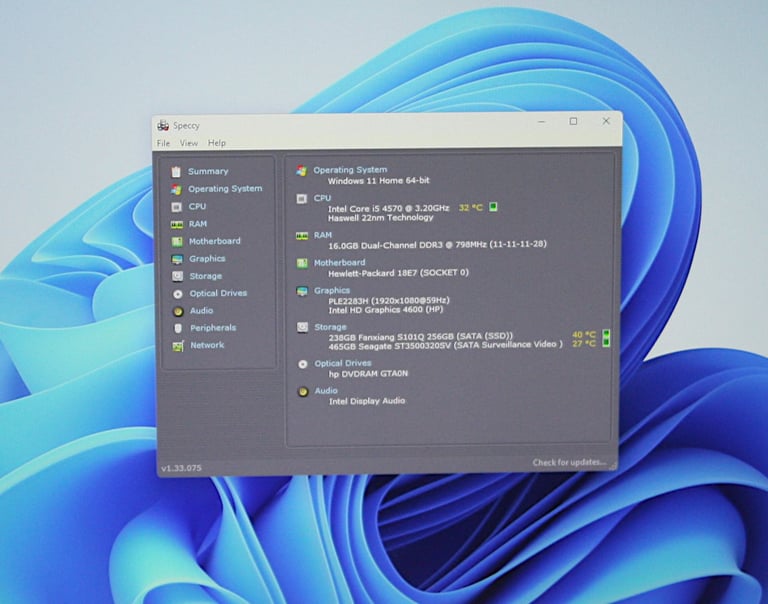Click the Optical Drives disc icon in sidebar

[178, 294]
